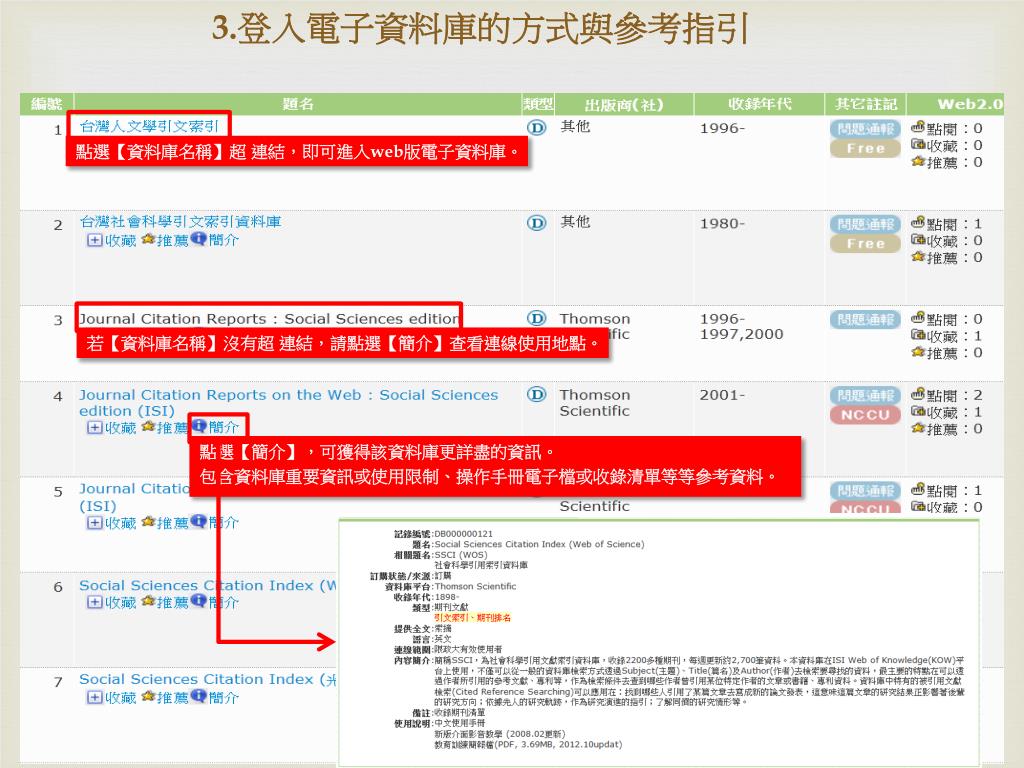Click the Web2.0 收藏 icon in row 1

point(918,146)
